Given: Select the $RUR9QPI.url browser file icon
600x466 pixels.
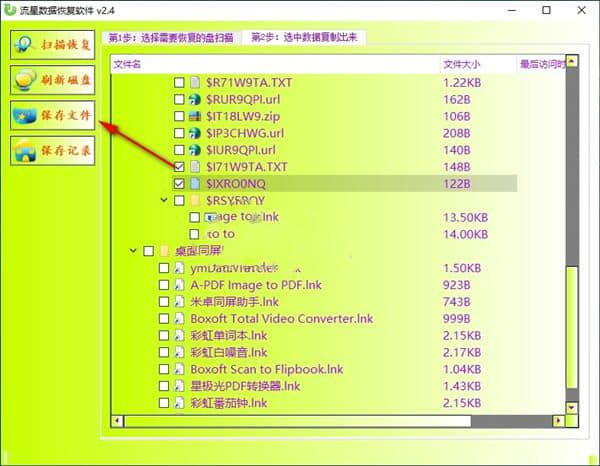Looking at the screenshot, I should tap(195, 99).
